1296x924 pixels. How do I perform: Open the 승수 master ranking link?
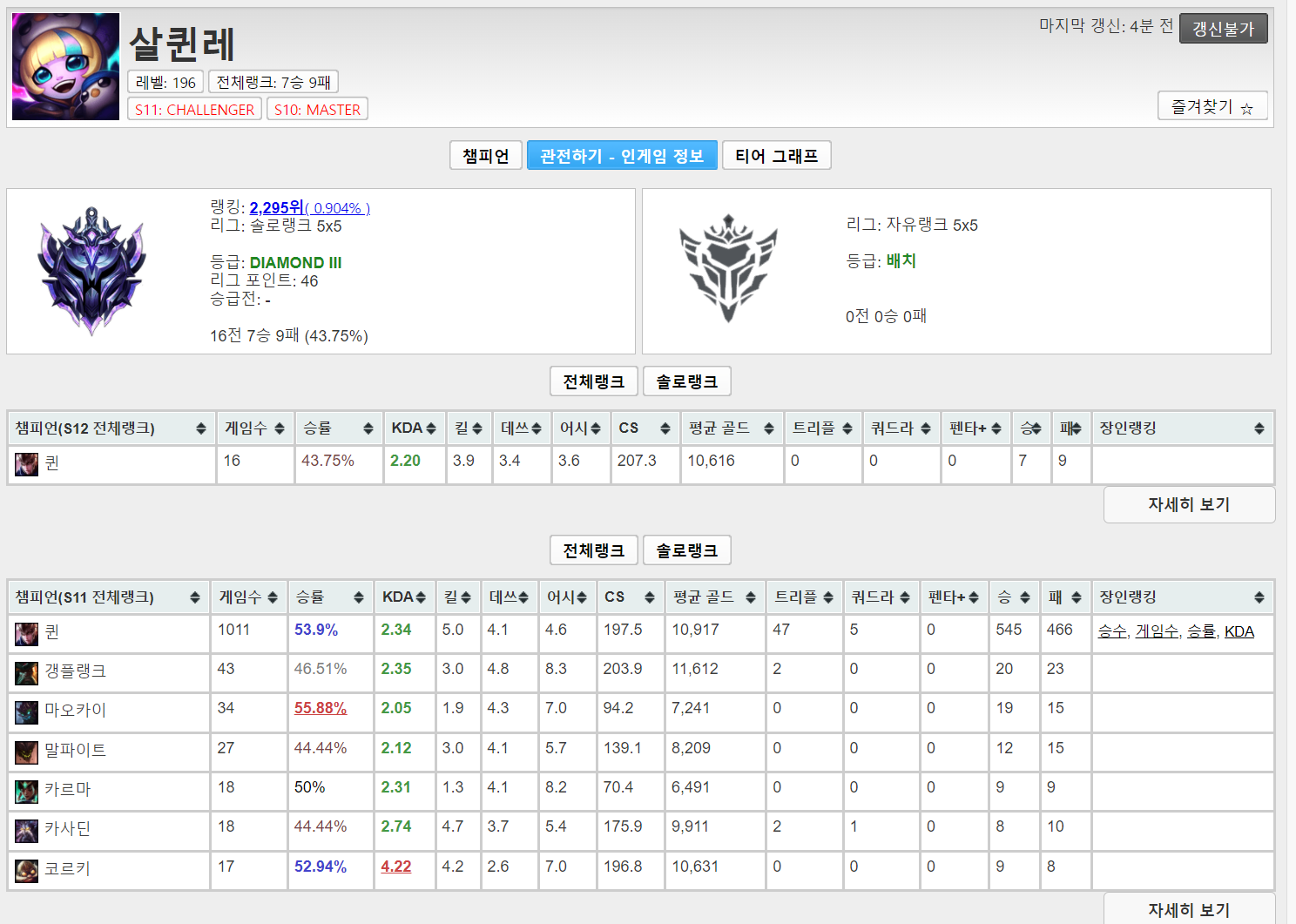[1112, 631]
